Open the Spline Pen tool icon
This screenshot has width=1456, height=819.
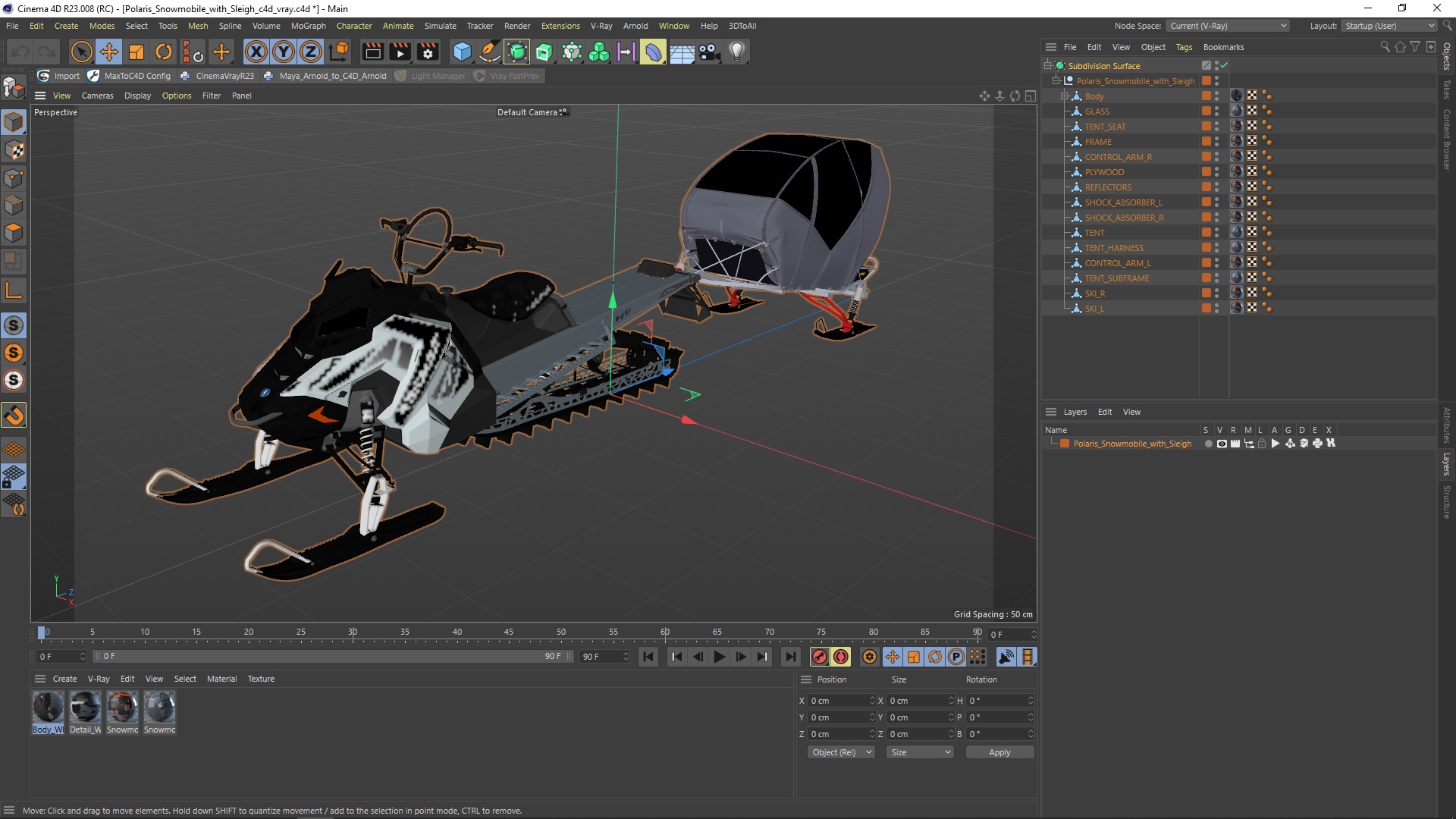[x=490, y=52]
